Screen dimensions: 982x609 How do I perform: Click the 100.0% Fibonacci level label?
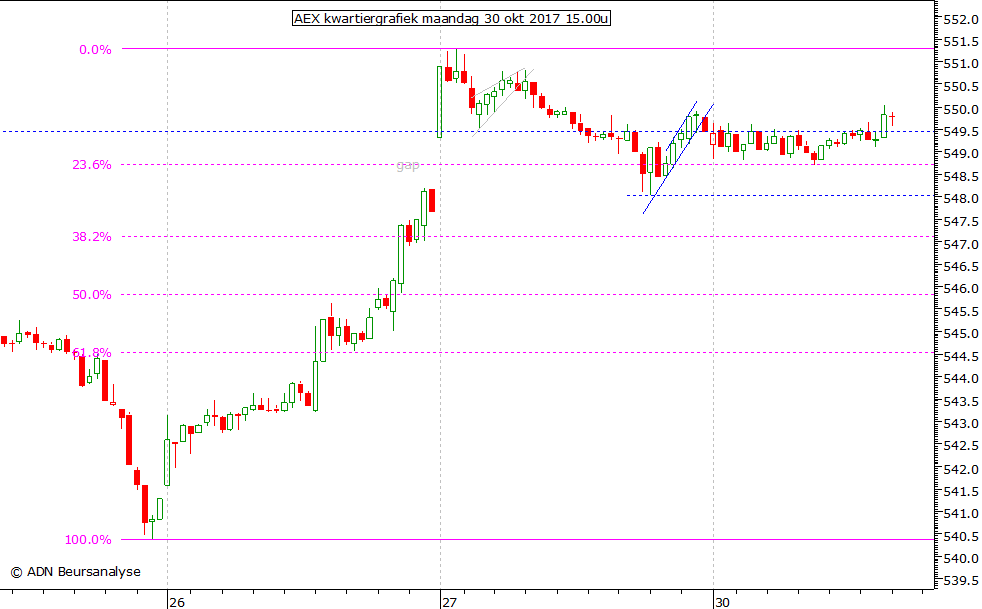[89, 540]
